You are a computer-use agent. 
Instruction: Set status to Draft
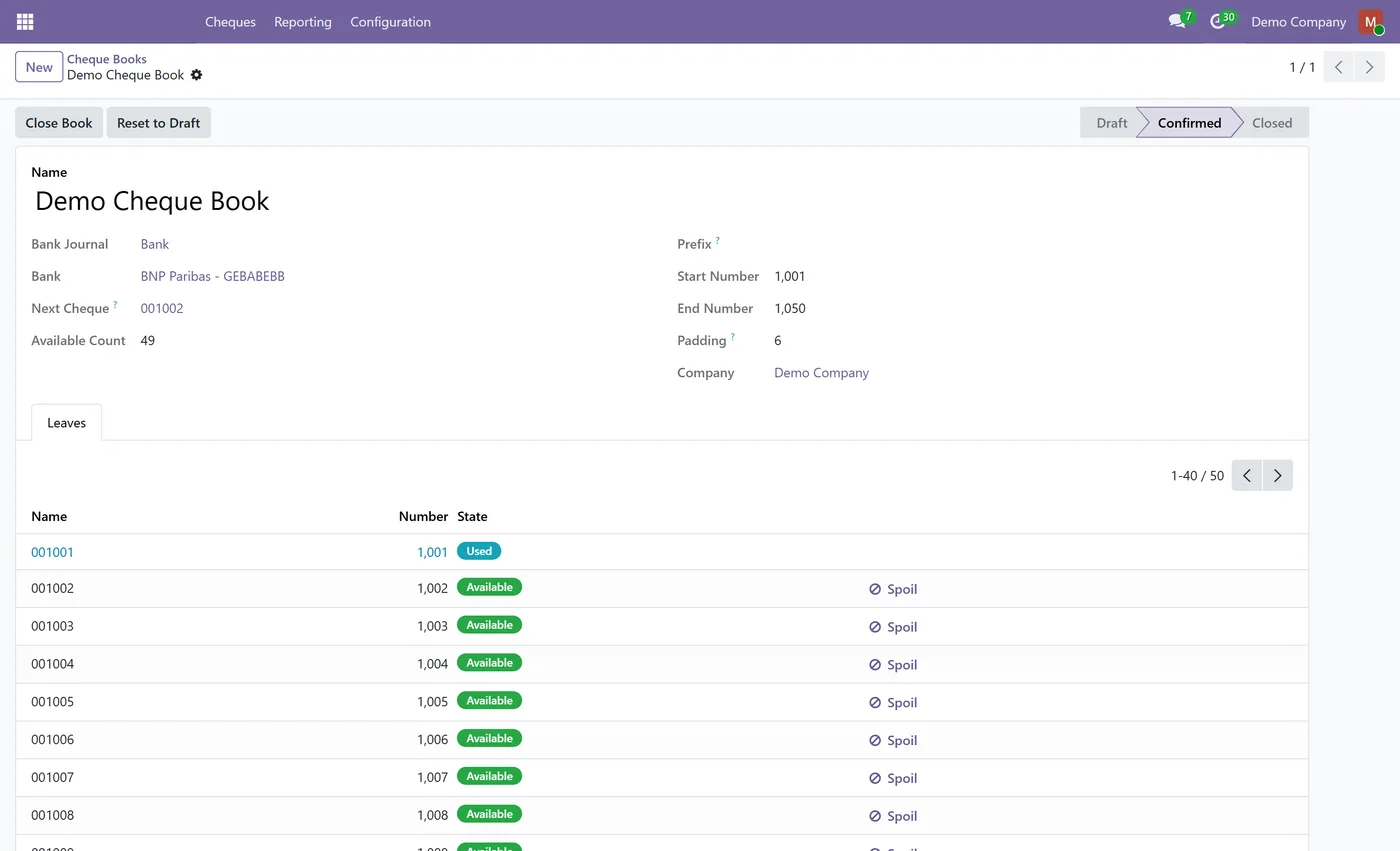coord(1111,123)
